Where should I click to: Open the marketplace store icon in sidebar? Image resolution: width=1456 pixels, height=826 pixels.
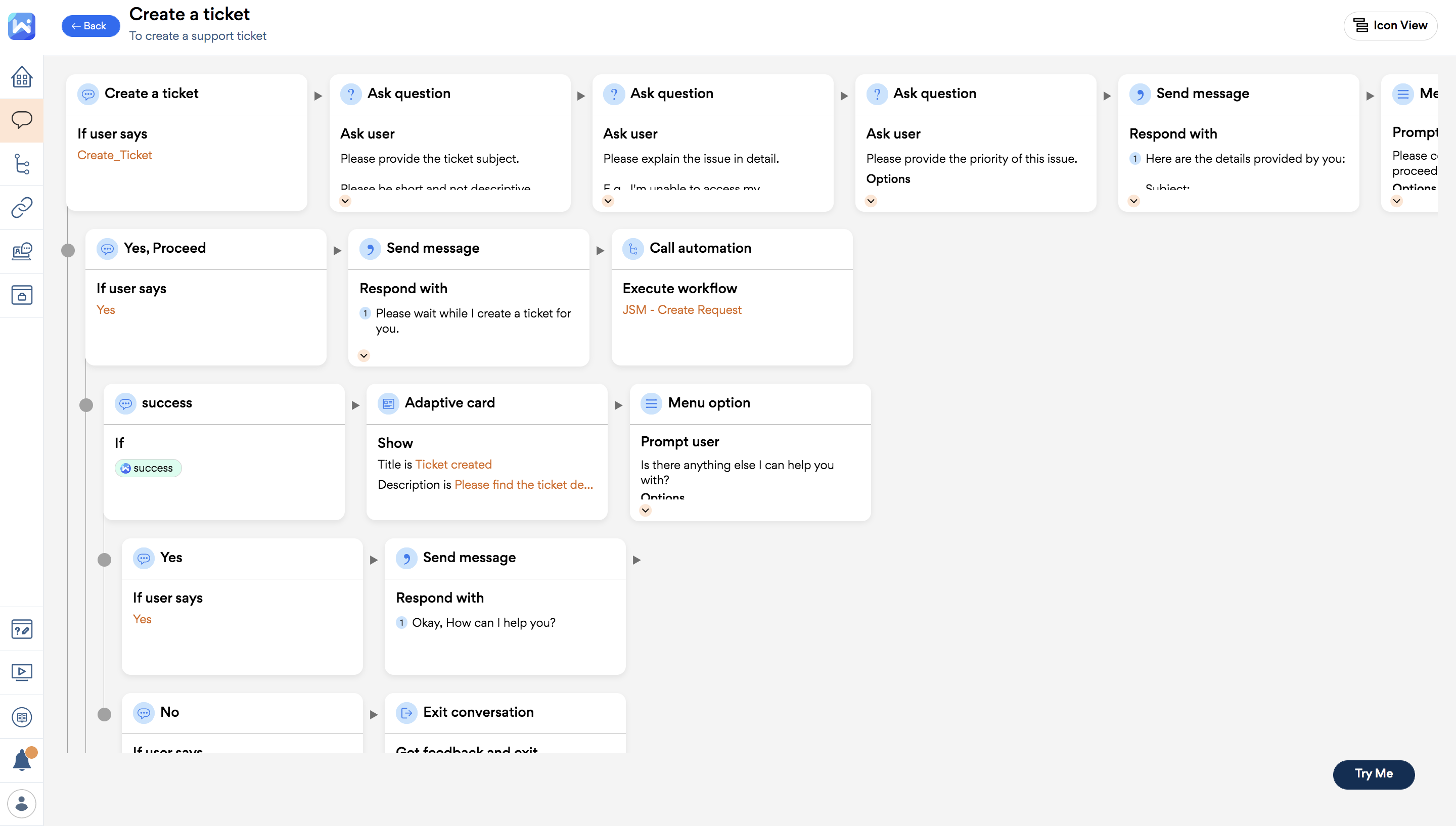22,295
